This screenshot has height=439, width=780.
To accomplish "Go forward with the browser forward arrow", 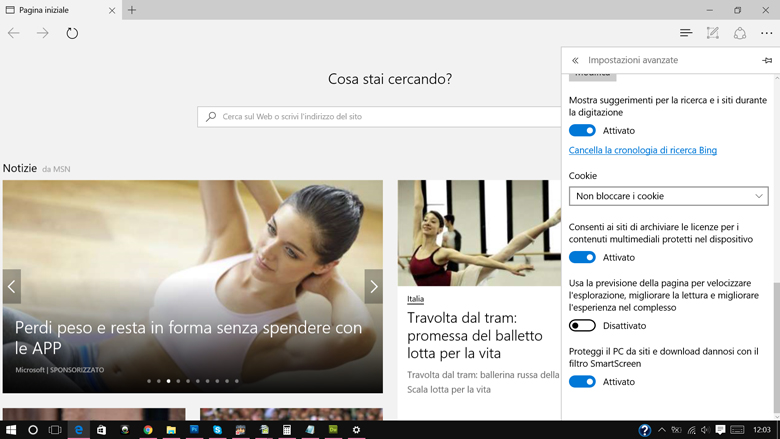I will 43,33.
